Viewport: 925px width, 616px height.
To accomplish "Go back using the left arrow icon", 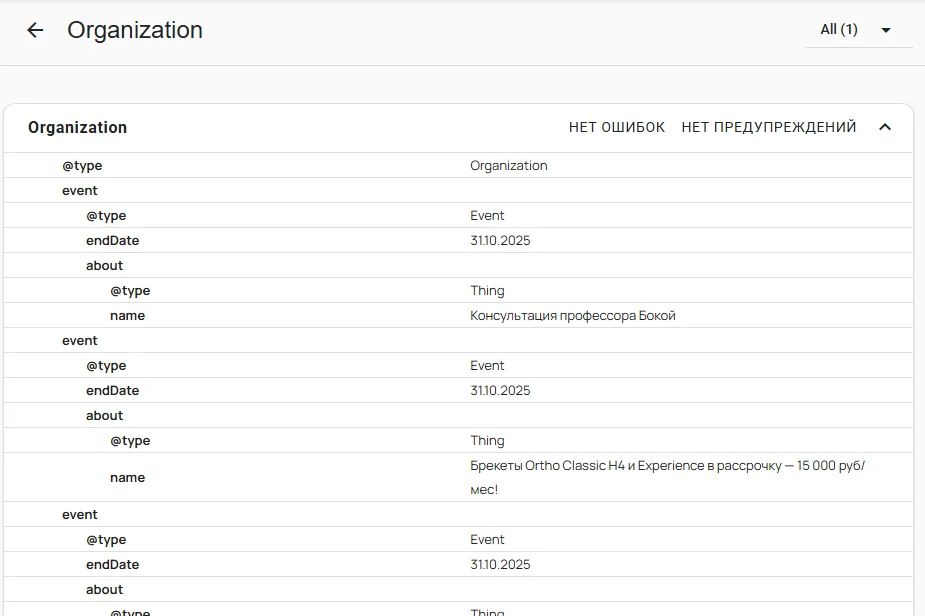I will (x=35, y=30).
